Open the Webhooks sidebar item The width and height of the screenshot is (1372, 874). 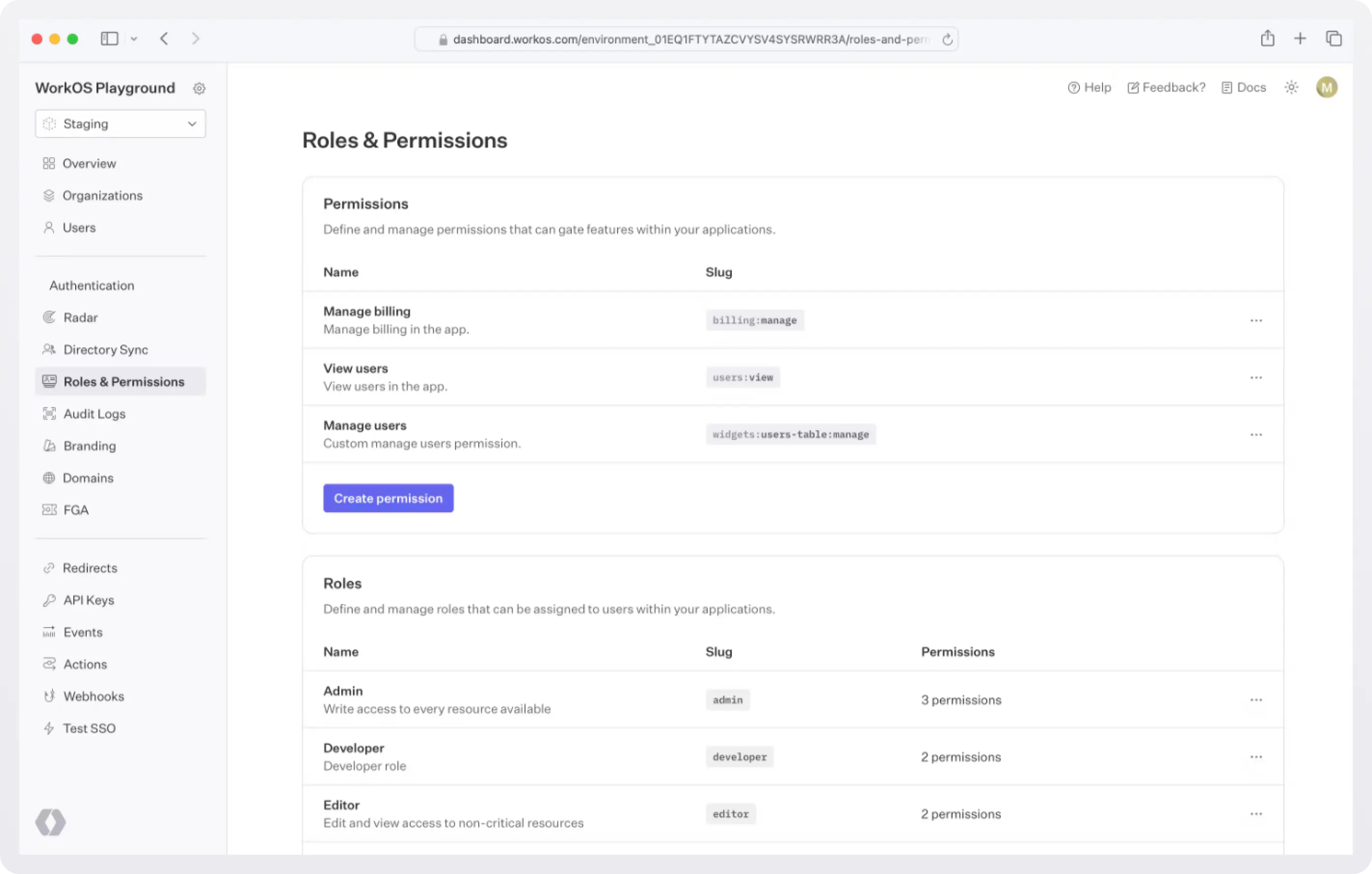tap(94, 696)
